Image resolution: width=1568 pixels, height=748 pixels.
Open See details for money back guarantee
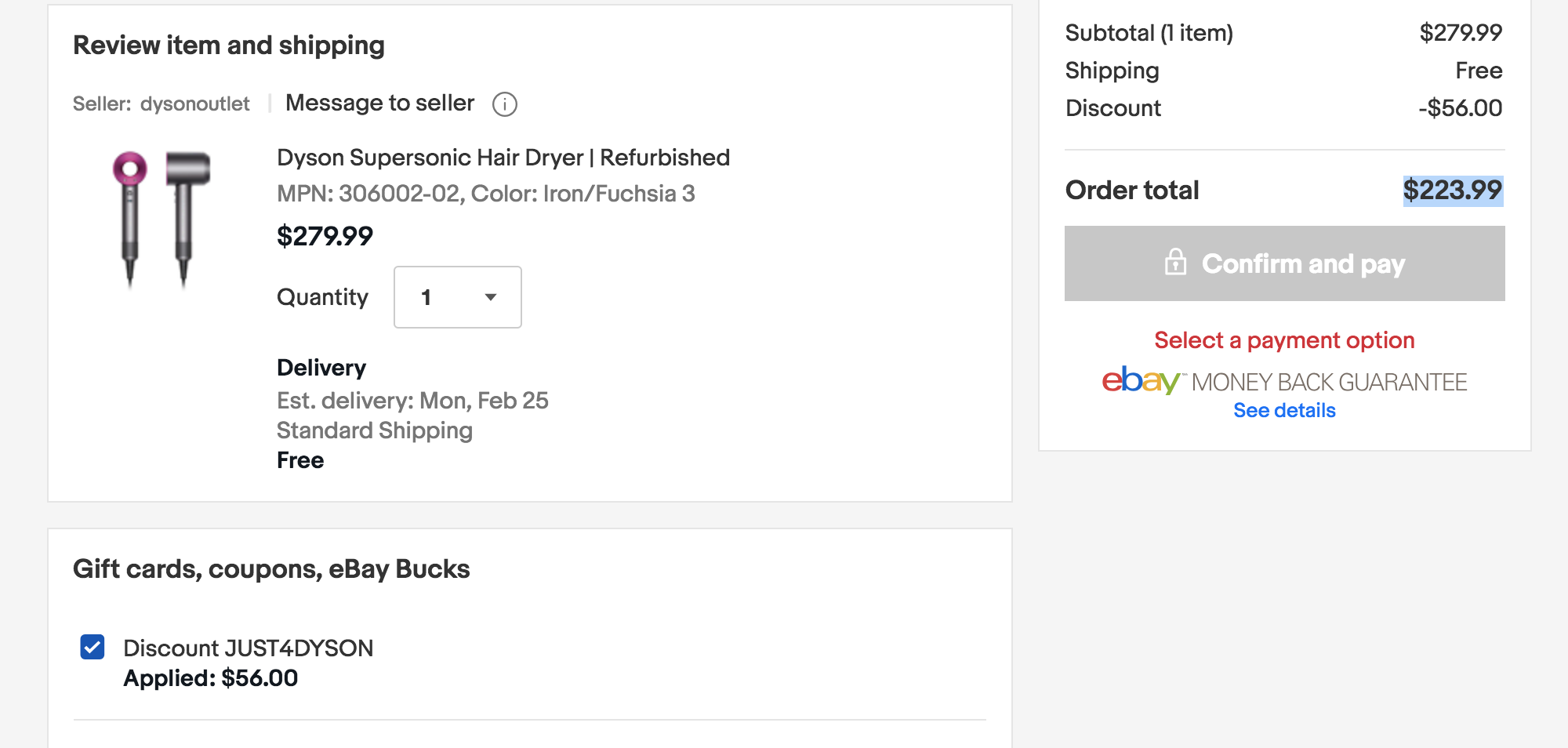(1283, 410)
